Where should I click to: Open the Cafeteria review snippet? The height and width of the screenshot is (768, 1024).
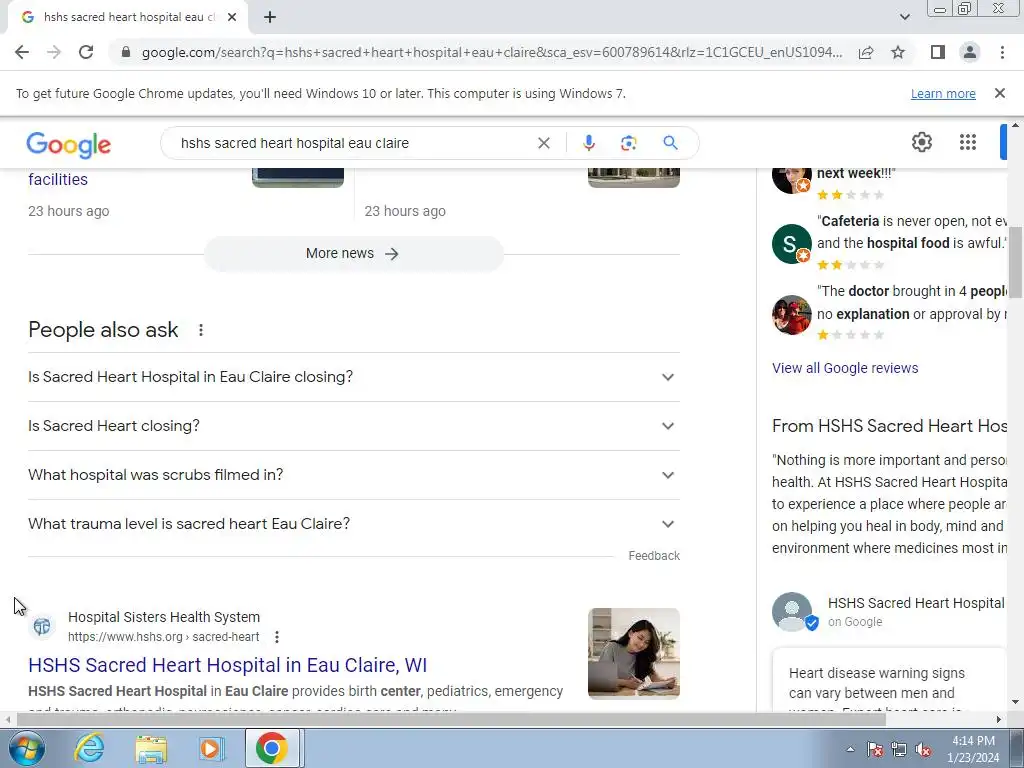point(912,232)
